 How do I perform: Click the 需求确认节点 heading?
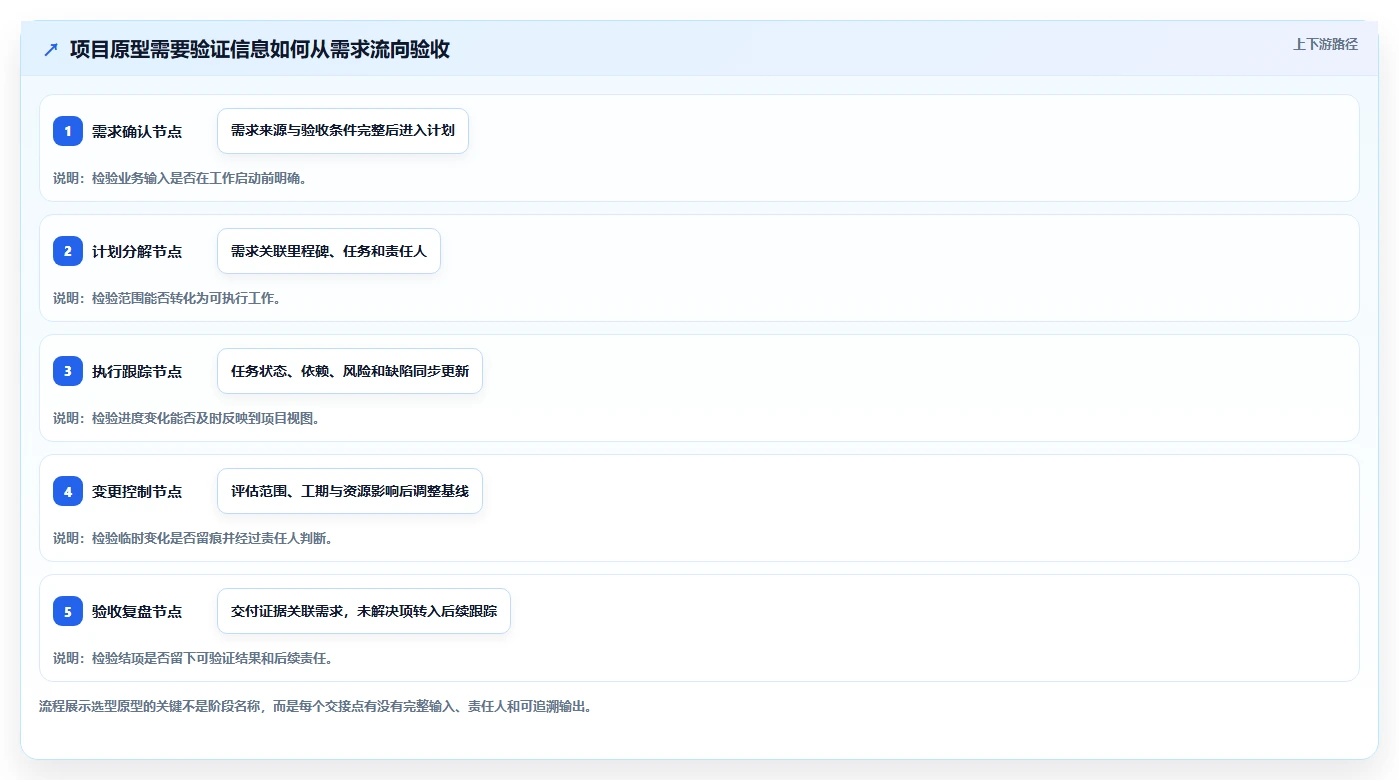click(x=137, y=132)
